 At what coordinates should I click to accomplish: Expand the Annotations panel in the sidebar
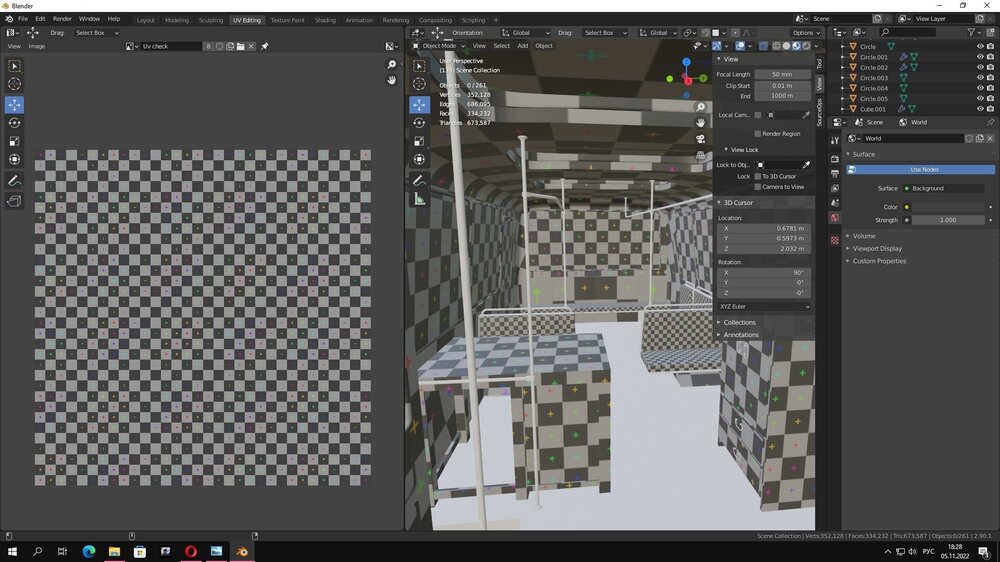[x=741, y=335]
